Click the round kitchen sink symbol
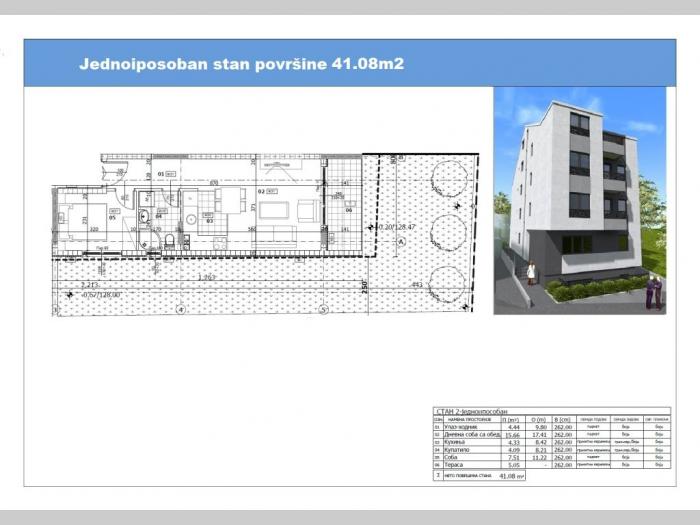The height and width of the screenshot is (525, 700). pos(190,219)
